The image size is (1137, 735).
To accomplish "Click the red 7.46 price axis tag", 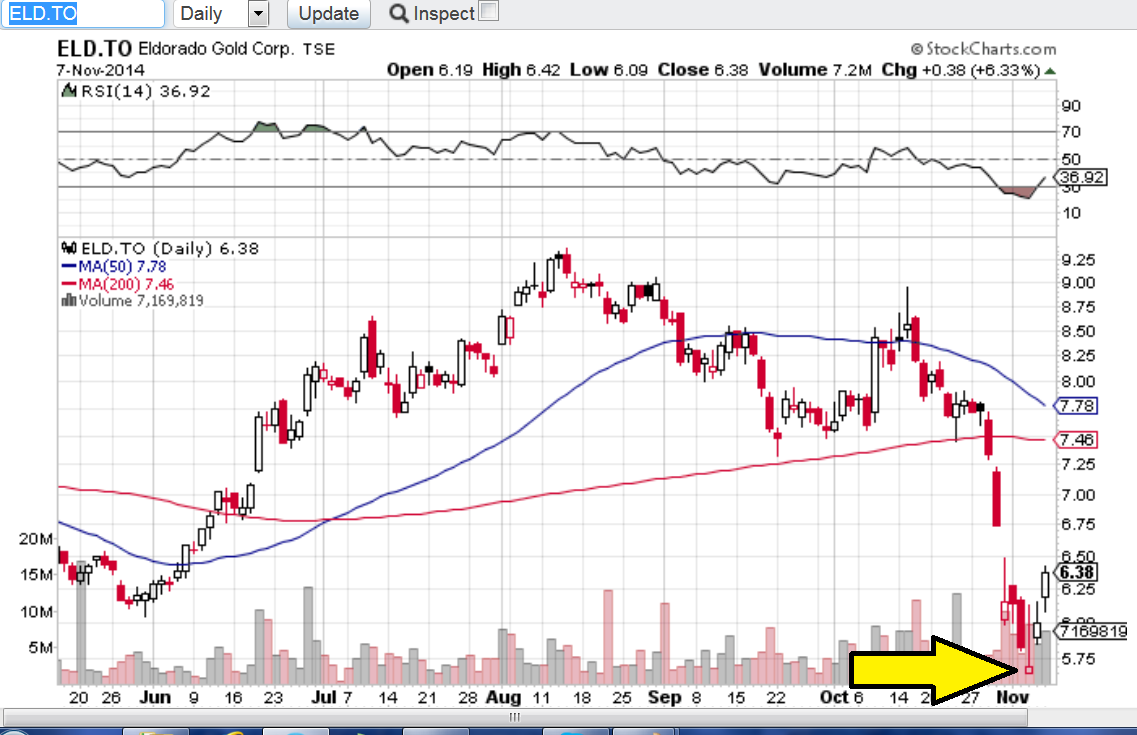I will pyautogui.click(x=1078, y=439).
